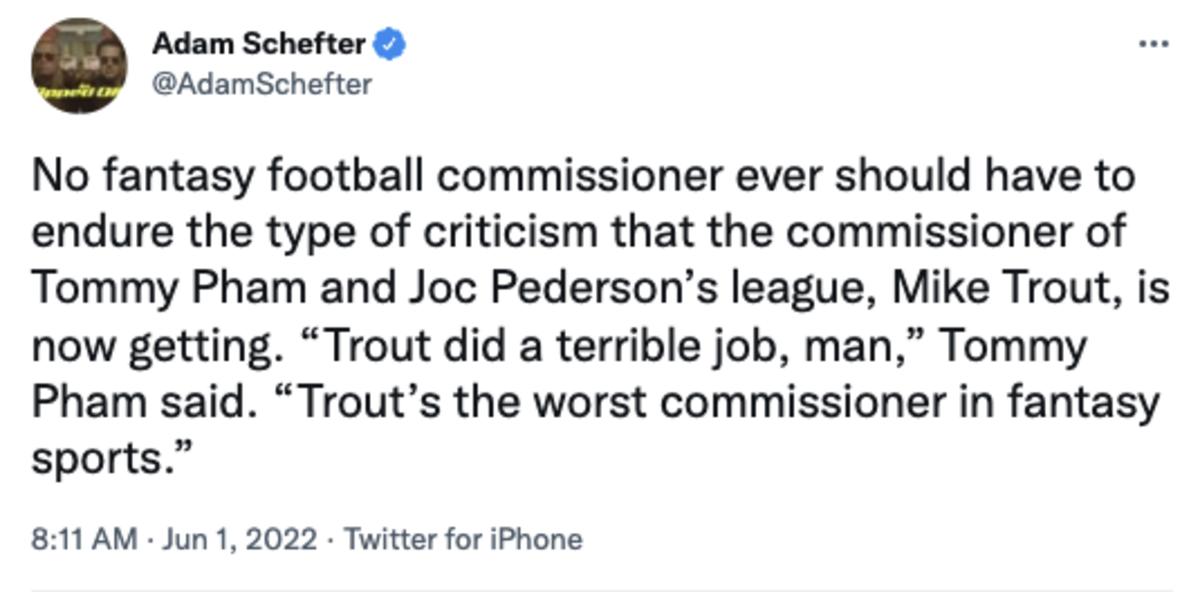
Task: Open Adam Schefter's profile avatar
Action: (x=80, y=64)
